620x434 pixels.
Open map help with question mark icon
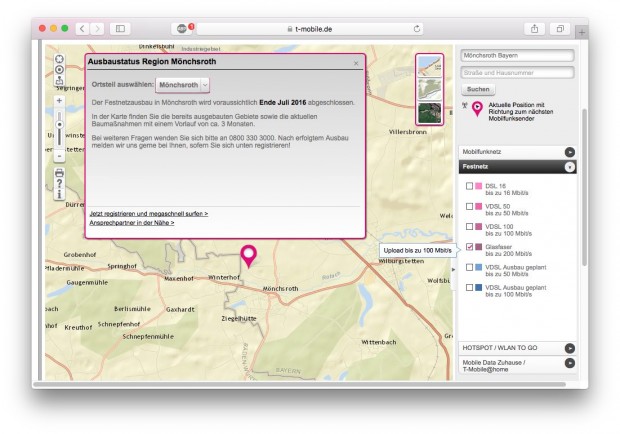point(59,183)
